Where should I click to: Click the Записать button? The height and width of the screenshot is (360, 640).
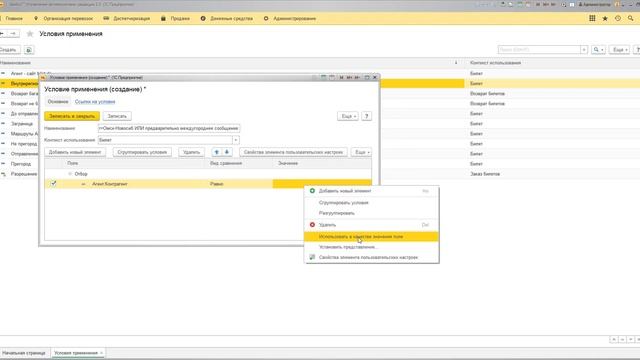(x=117, y=116)
